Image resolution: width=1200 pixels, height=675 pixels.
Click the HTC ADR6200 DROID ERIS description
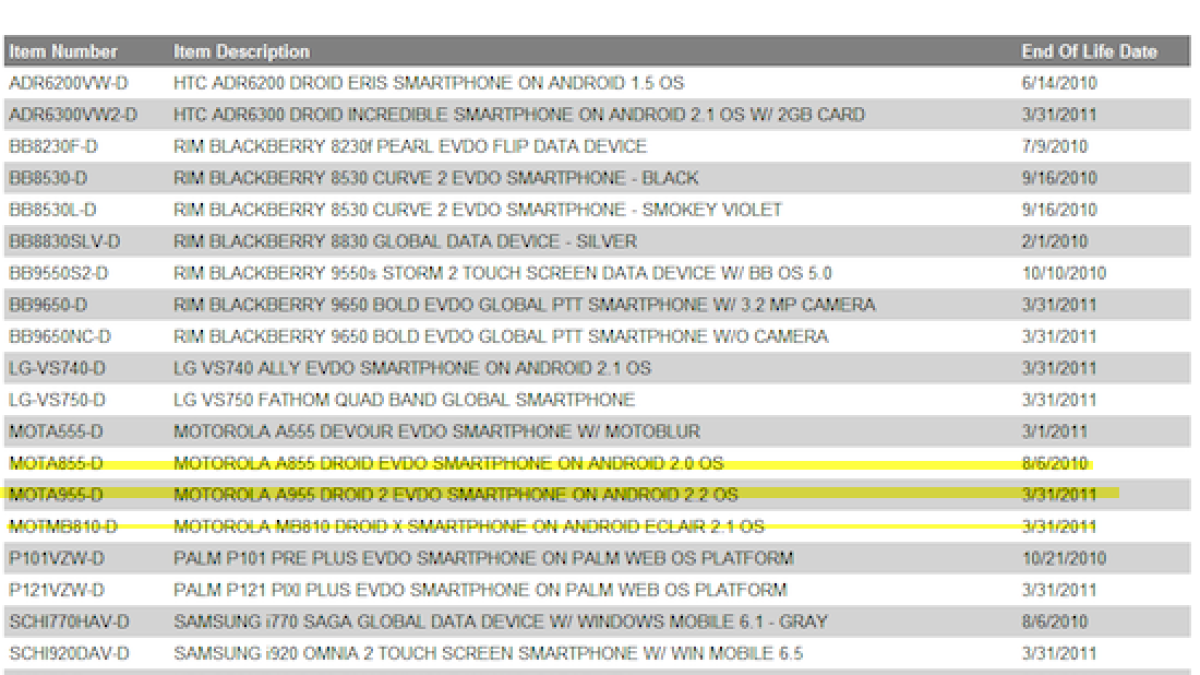(429, 83)
